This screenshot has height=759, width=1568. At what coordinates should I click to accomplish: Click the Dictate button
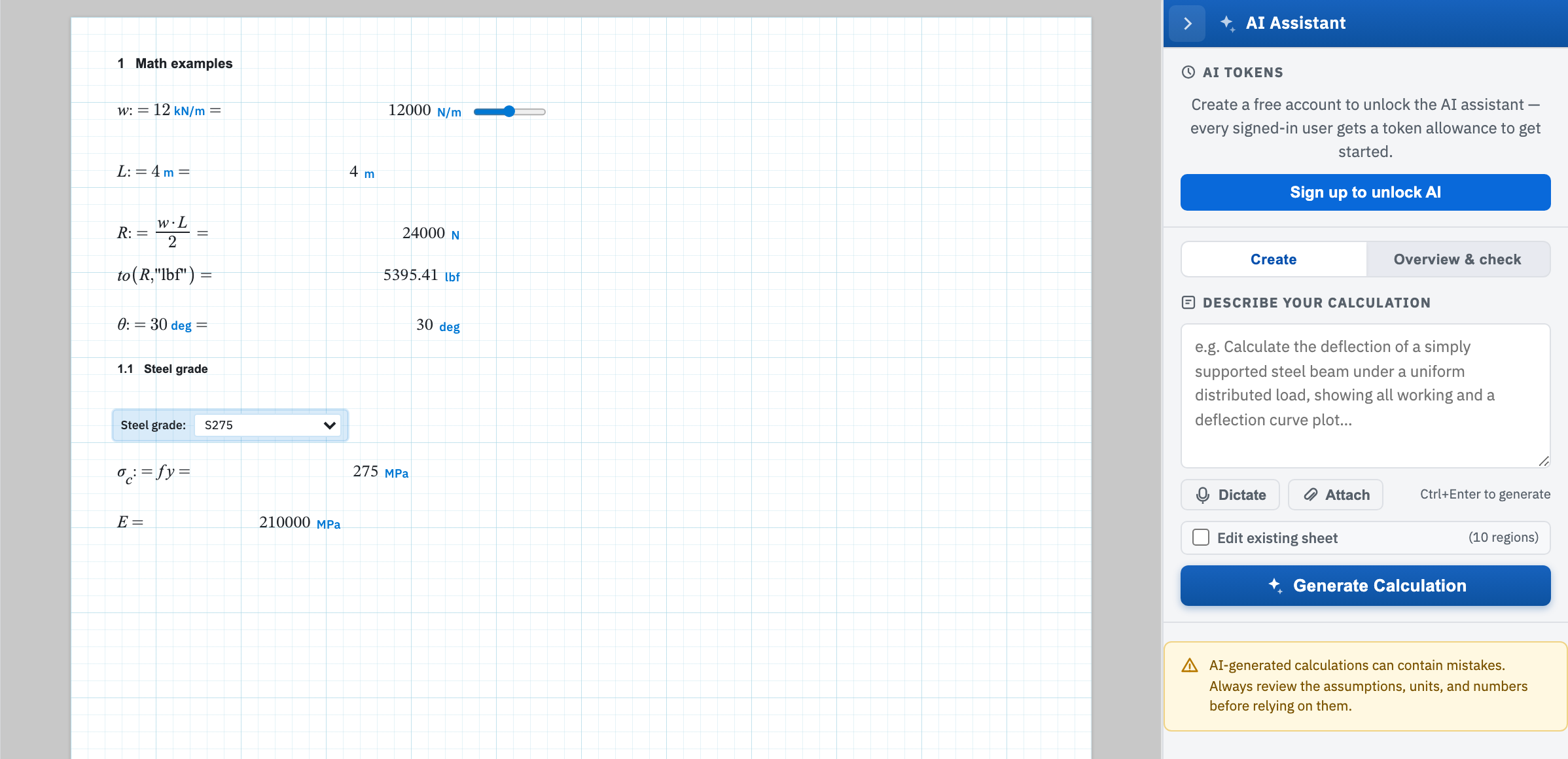1230,495
